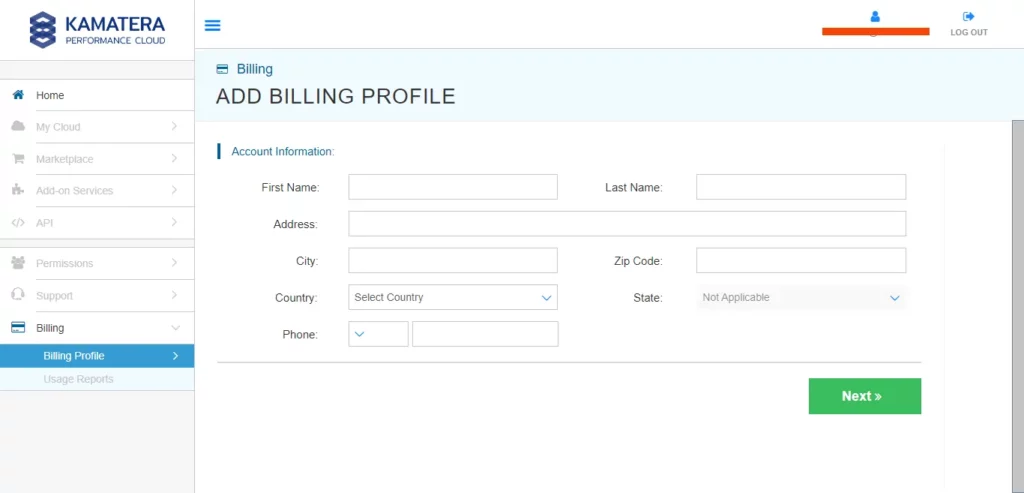Click the user profile icon
This screenshot has height=493, width=1024.
(875, 17)
